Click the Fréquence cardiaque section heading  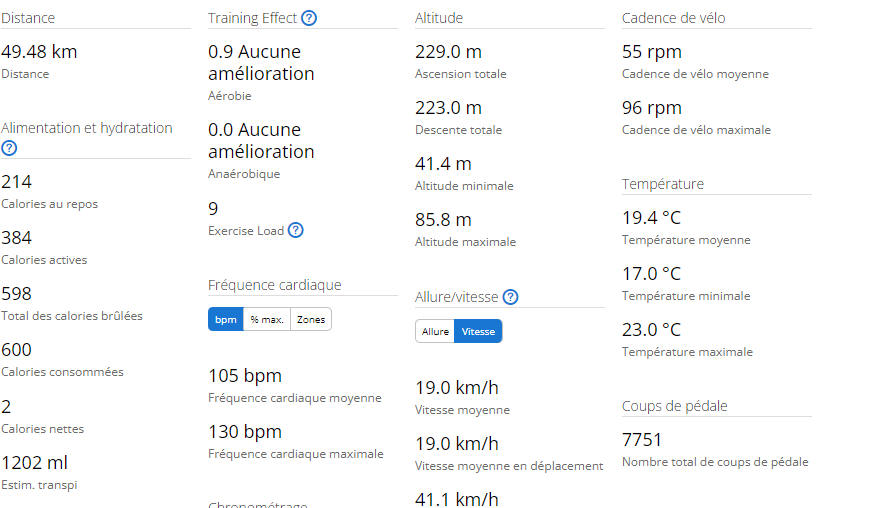tap(274, 285)
